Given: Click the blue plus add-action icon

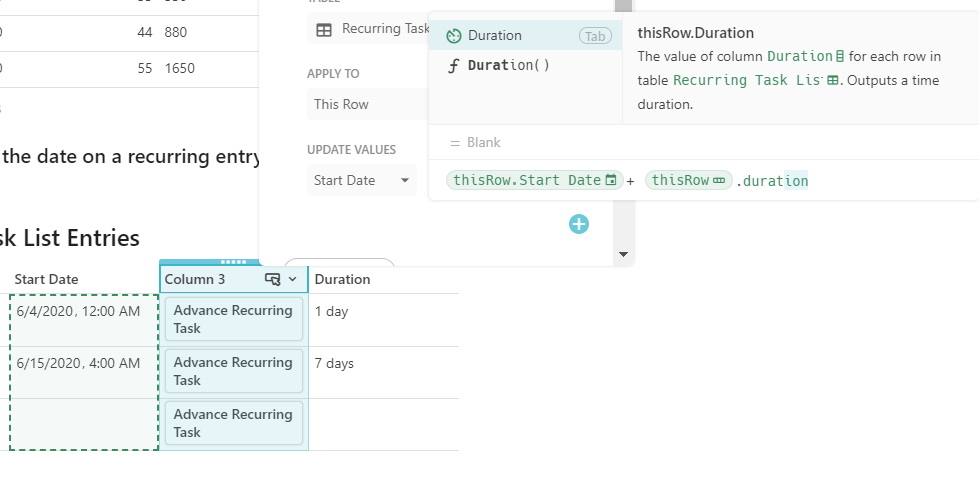Looking at the screenshot, I should pyautogui.click(x=579, y=224).
